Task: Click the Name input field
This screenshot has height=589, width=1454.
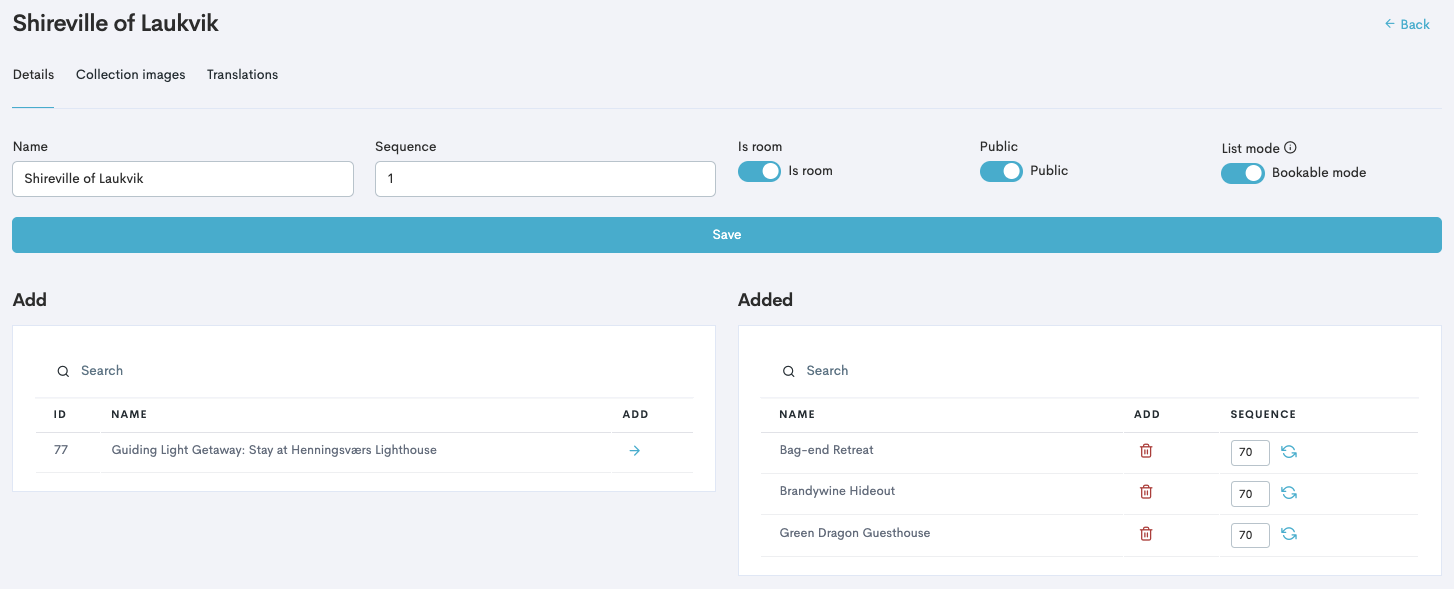Action: click(183, 179)
